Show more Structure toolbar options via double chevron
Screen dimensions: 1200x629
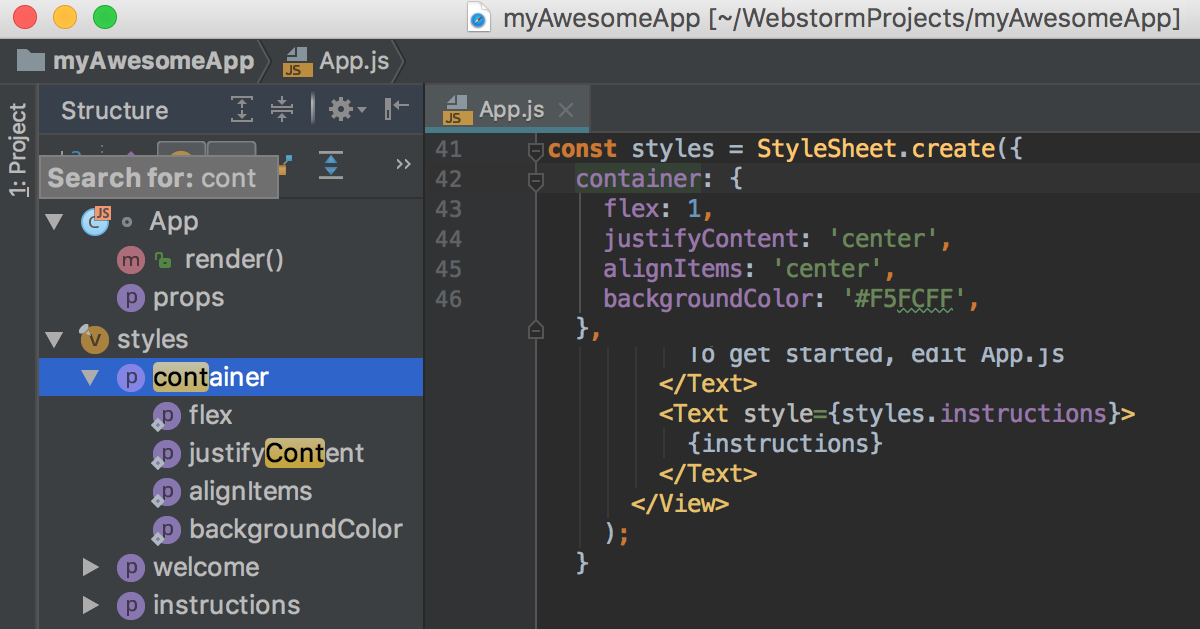click(x=403, y=164)
